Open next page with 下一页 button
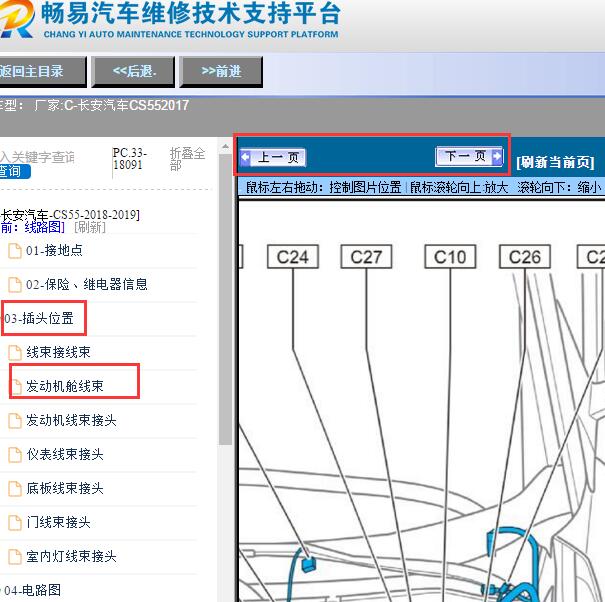 [469, 156]
